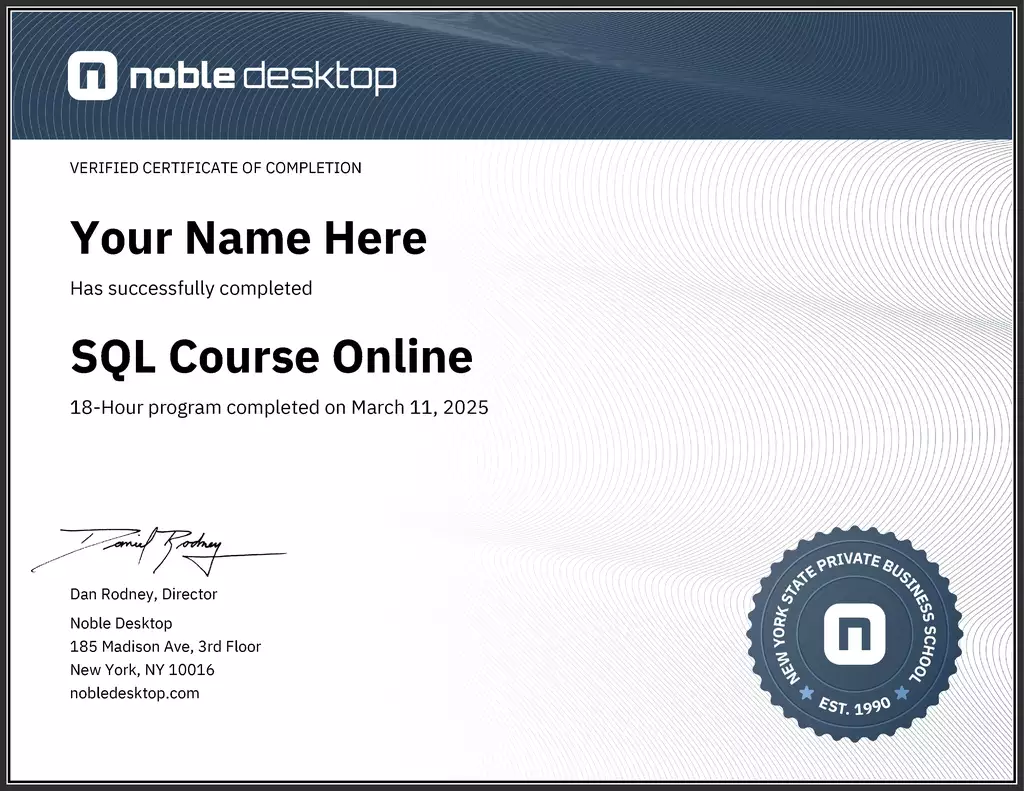Select the 'Your Name Here' heading
Image resolution: width=1024 pixels, height=791 pixels.
(x=247, y=238)
